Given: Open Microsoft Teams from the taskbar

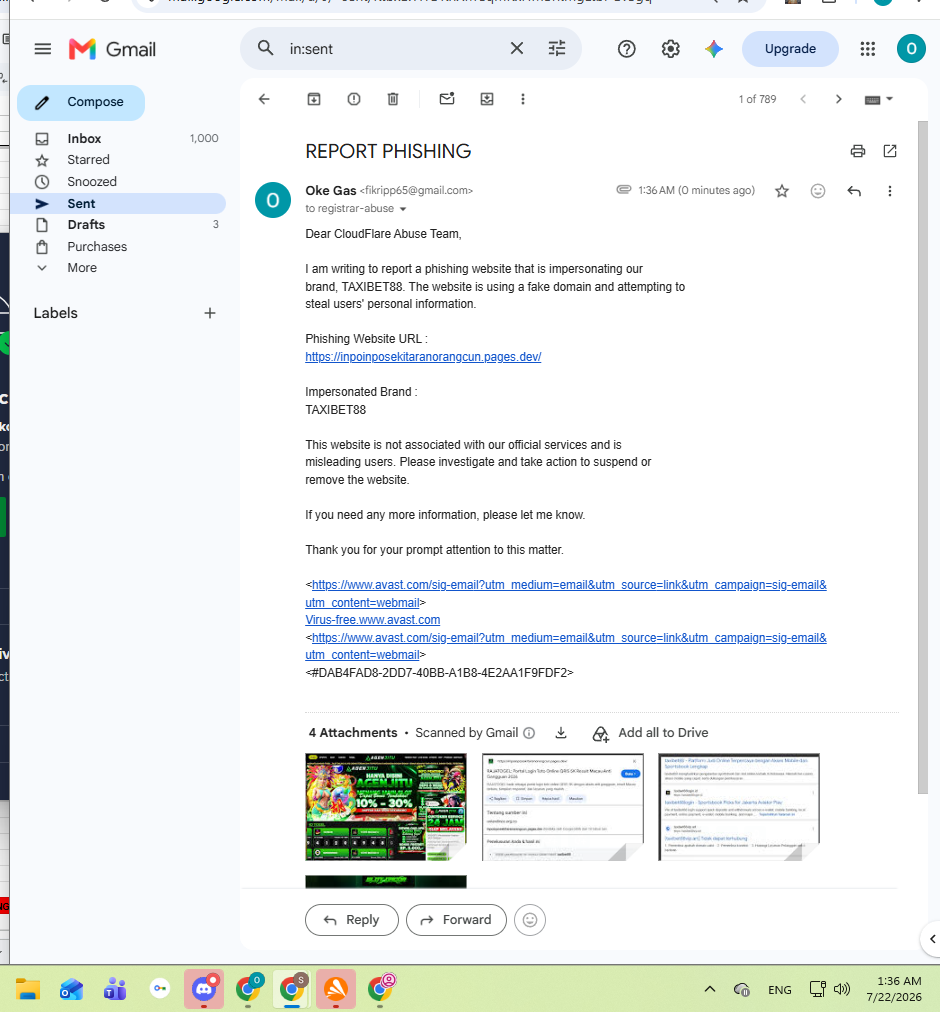Looking at the screenshot, I should (x=116, y=989).
